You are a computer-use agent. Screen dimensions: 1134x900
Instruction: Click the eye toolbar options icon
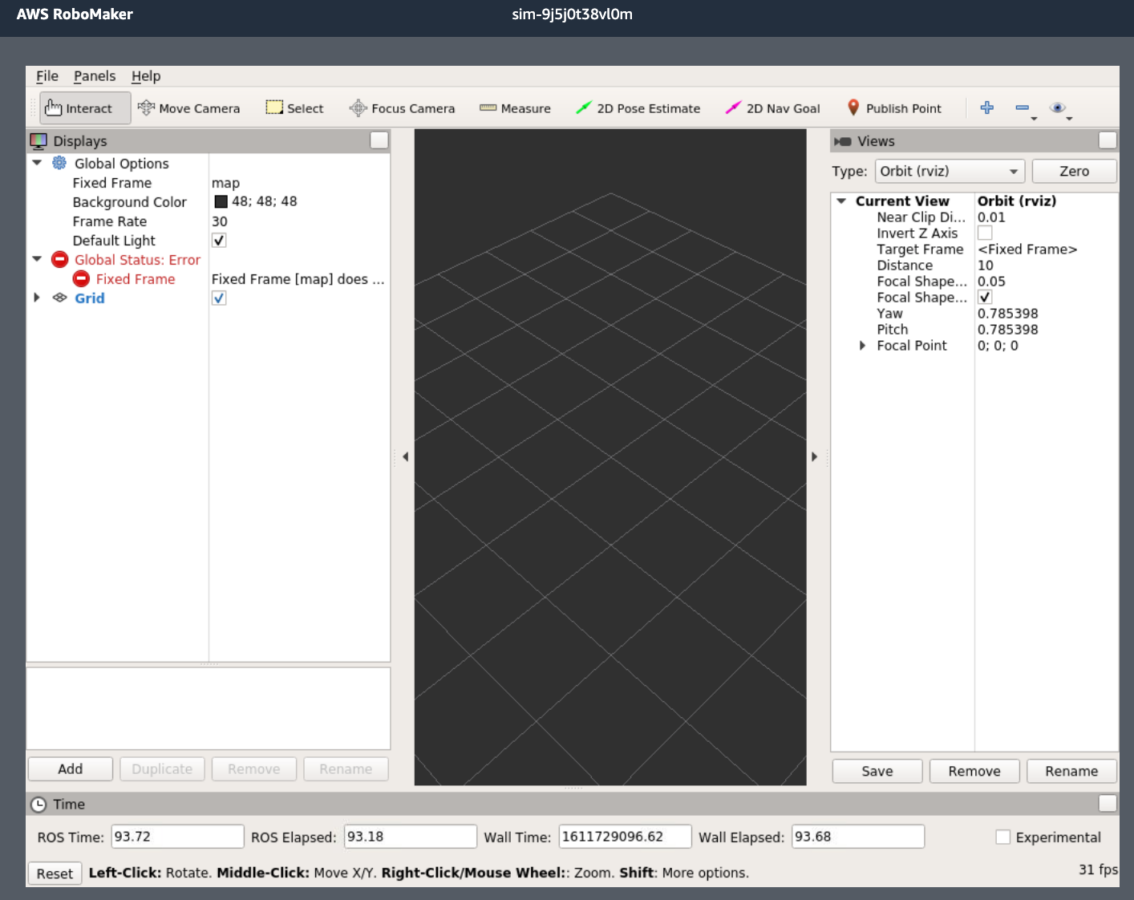tap(1057, 108)
